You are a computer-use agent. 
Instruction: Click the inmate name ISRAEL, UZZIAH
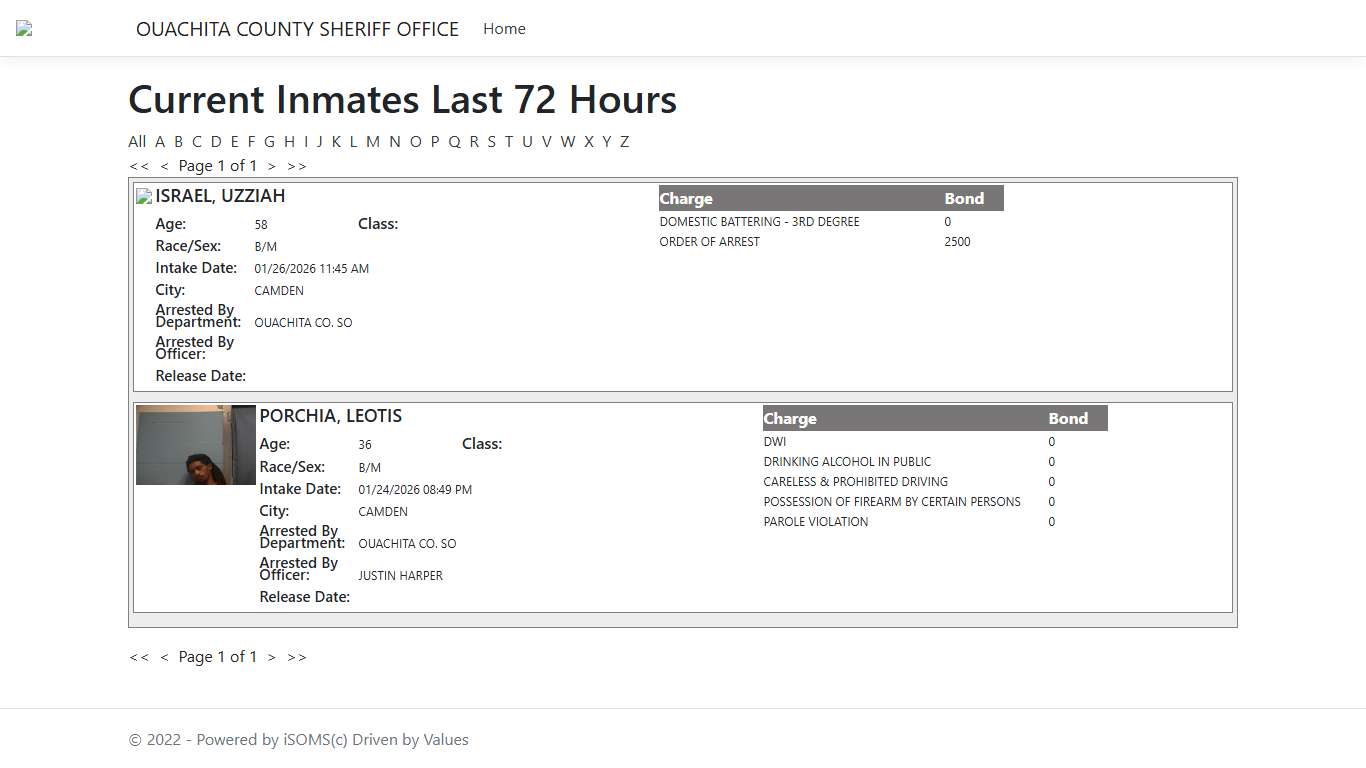(220, 196)
